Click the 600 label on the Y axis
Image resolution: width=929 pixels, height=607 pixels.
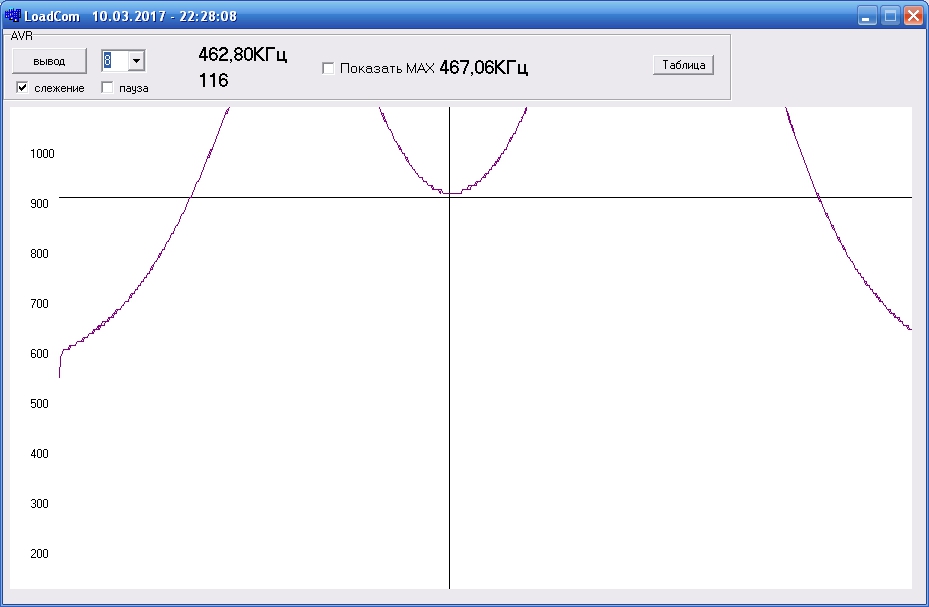tap(40, 354)
